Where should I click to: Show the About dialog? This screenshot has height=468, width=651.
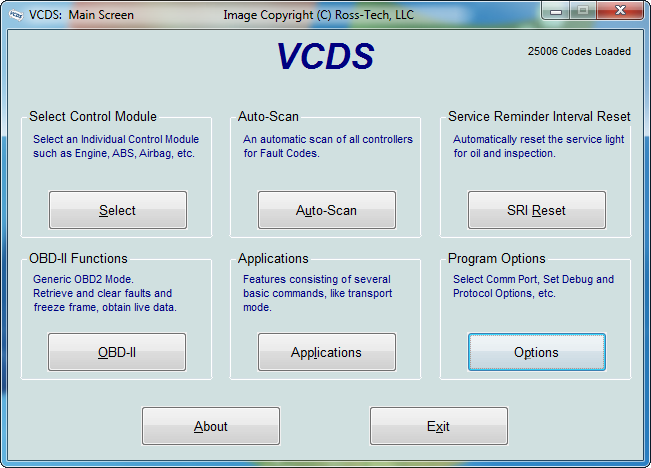(x=211, y=426)
